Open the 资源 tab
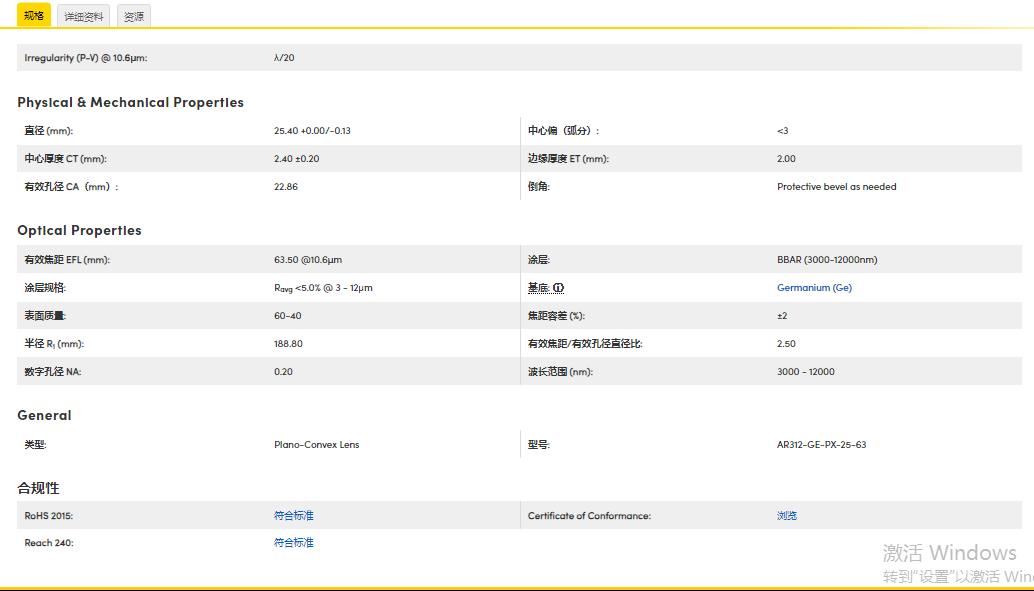 click(x=133, y=15)
